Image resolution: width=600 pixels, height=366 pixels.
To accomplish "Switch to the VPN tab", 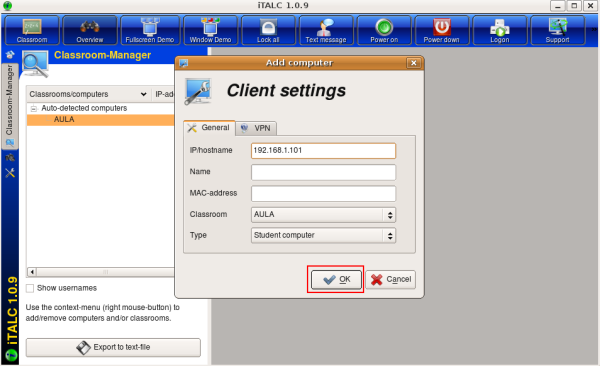I will [x=256, y=128].
